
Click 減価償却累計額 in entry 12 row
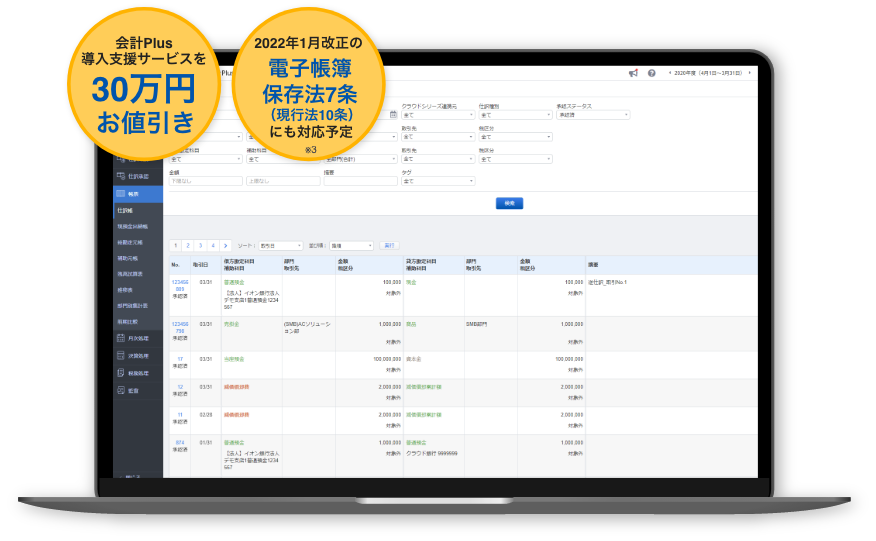[x=423, y=387]
